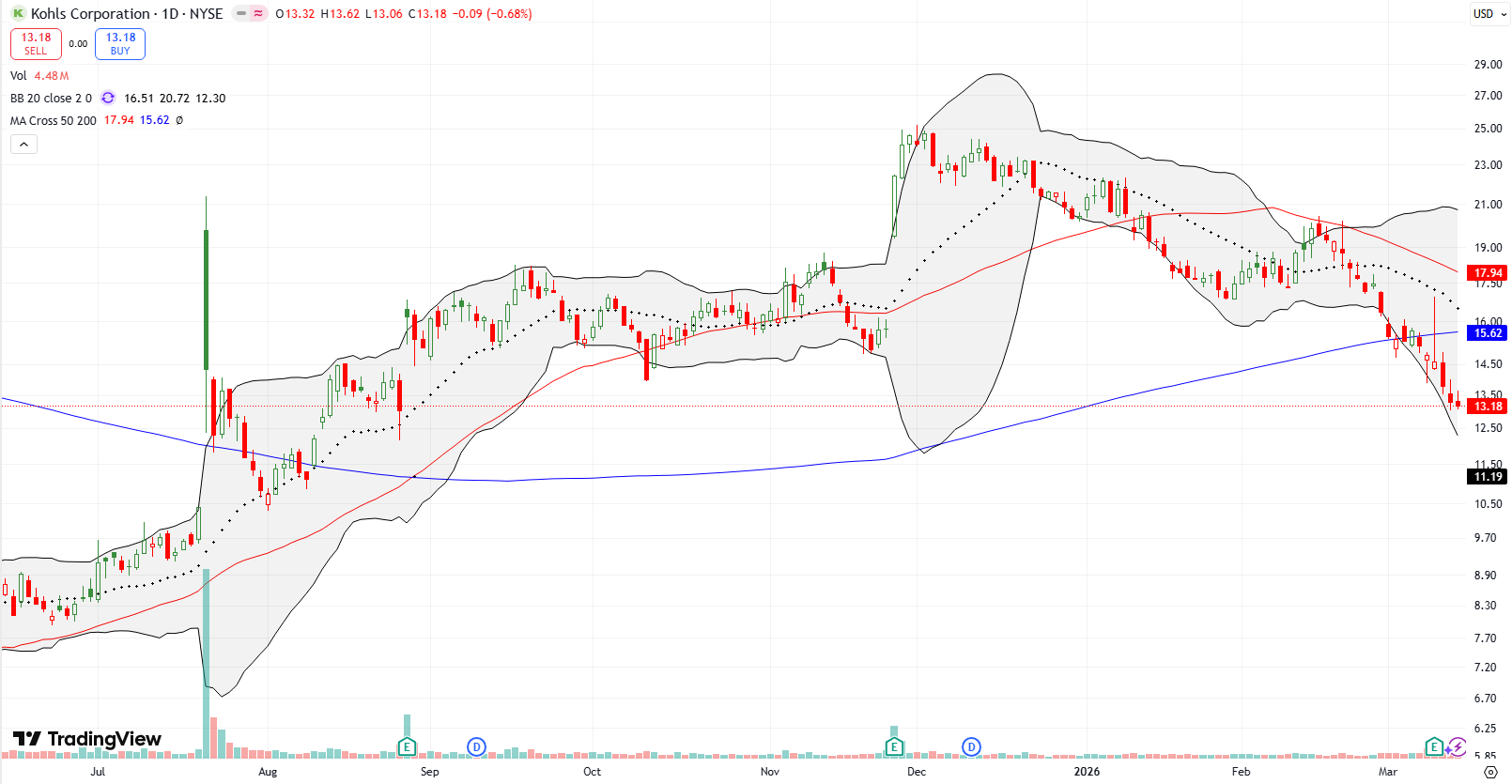This screenshot has width=1512, height=784.
Task: Click the red 17.94 moving average price label
Action: click(x=1488, y=273)
